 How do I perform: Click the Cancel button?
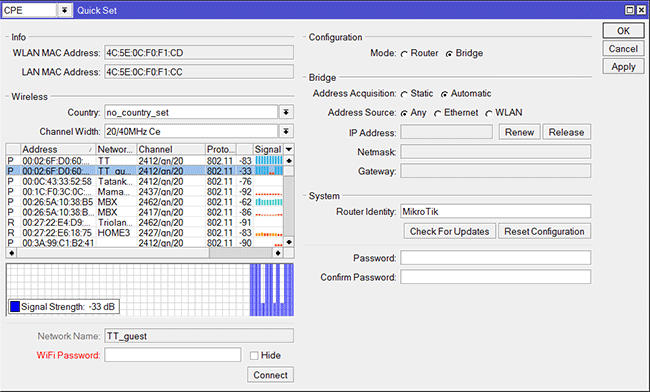(623, 49)
